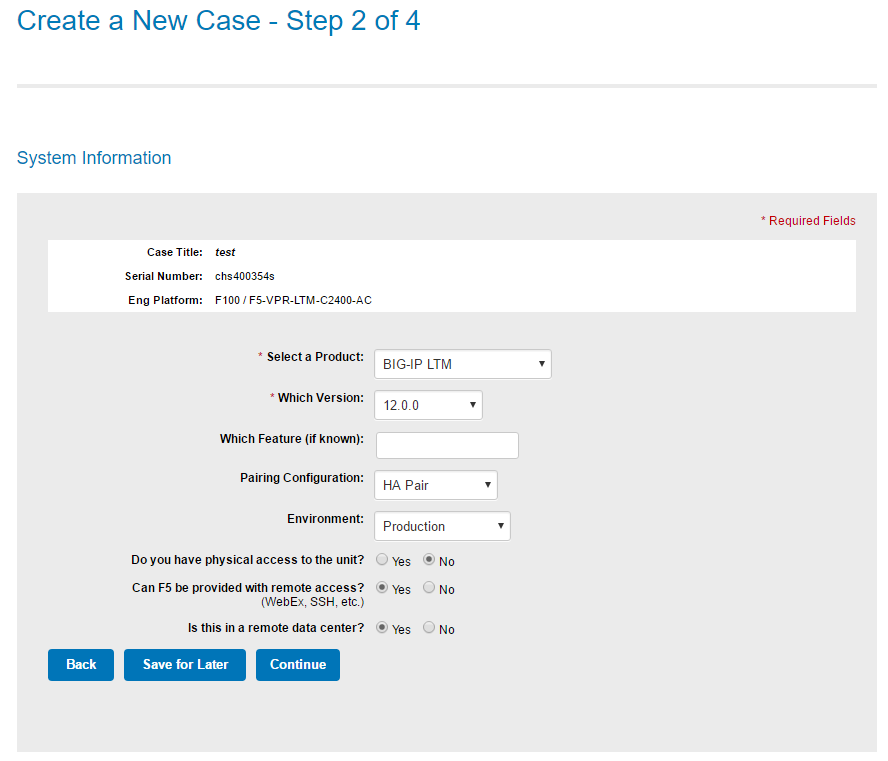Viewport: 888px width, 761px height.
Task: Choose Yes for F5 remote access
Action: [382, 588]
